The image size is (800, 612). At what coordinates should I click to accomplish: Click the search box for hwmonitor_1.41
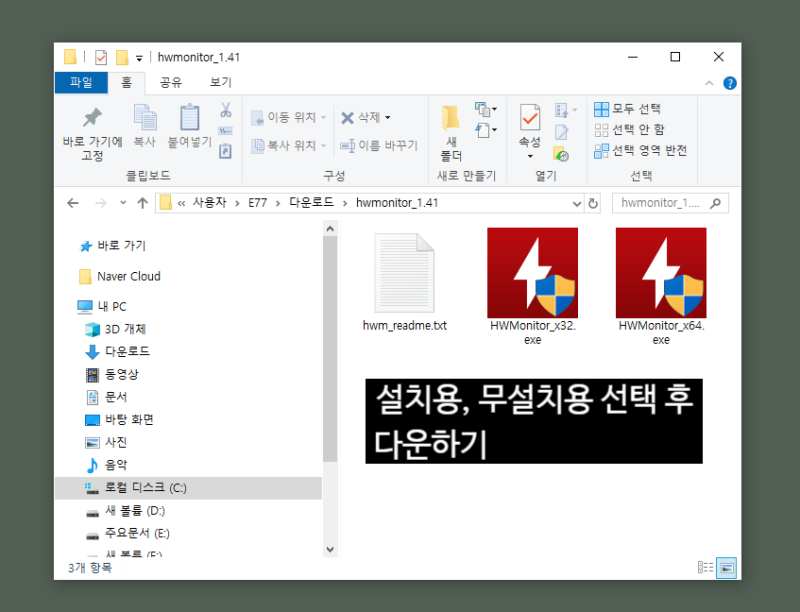[x=670, y=203]
